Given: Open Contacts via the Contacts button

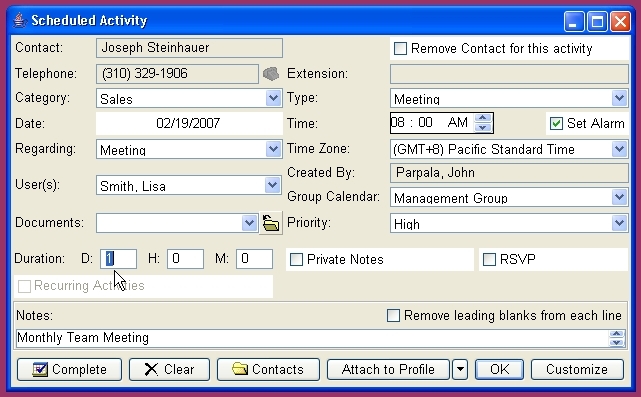Looking at the screenshot, I should coord(268,370).
